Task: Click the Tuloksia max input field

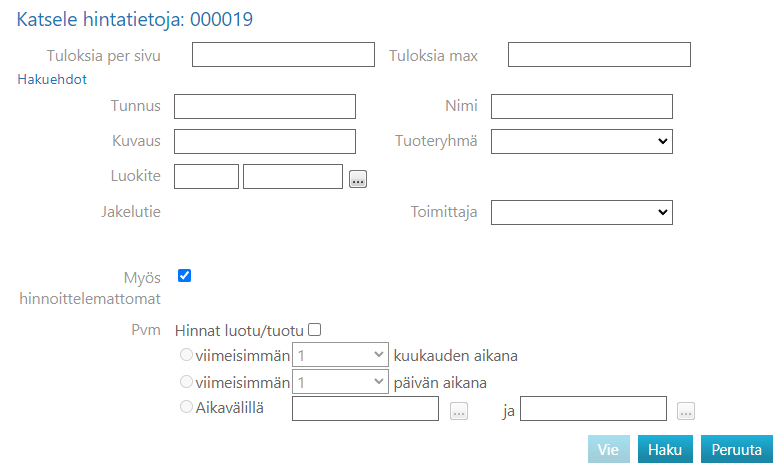Action: click(x=599, y=55)
